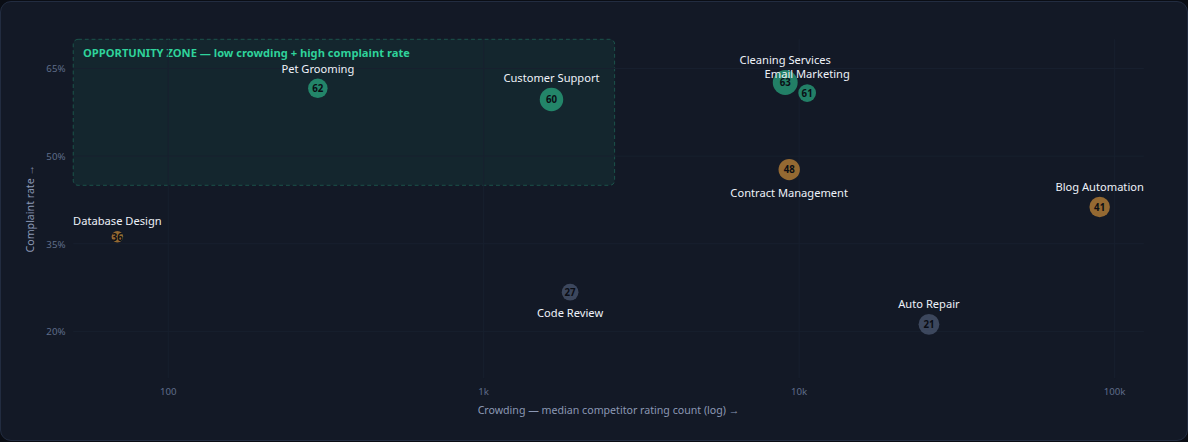Click the 50% y-axis tick label
This screenshot has width=1188, height=442.
56,156
